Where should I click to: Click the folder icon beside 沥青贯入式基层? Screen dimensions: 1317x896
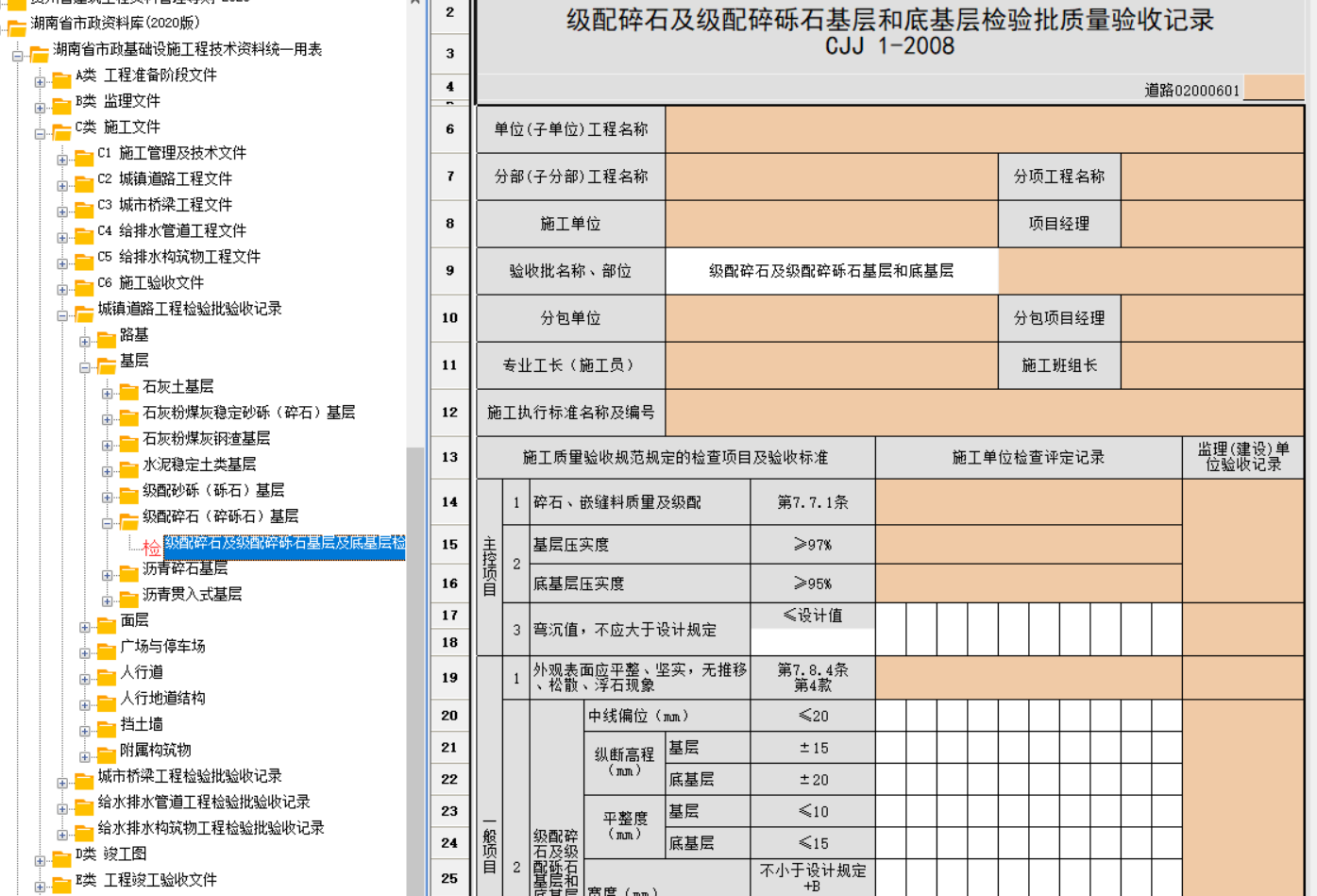point(129,599)
